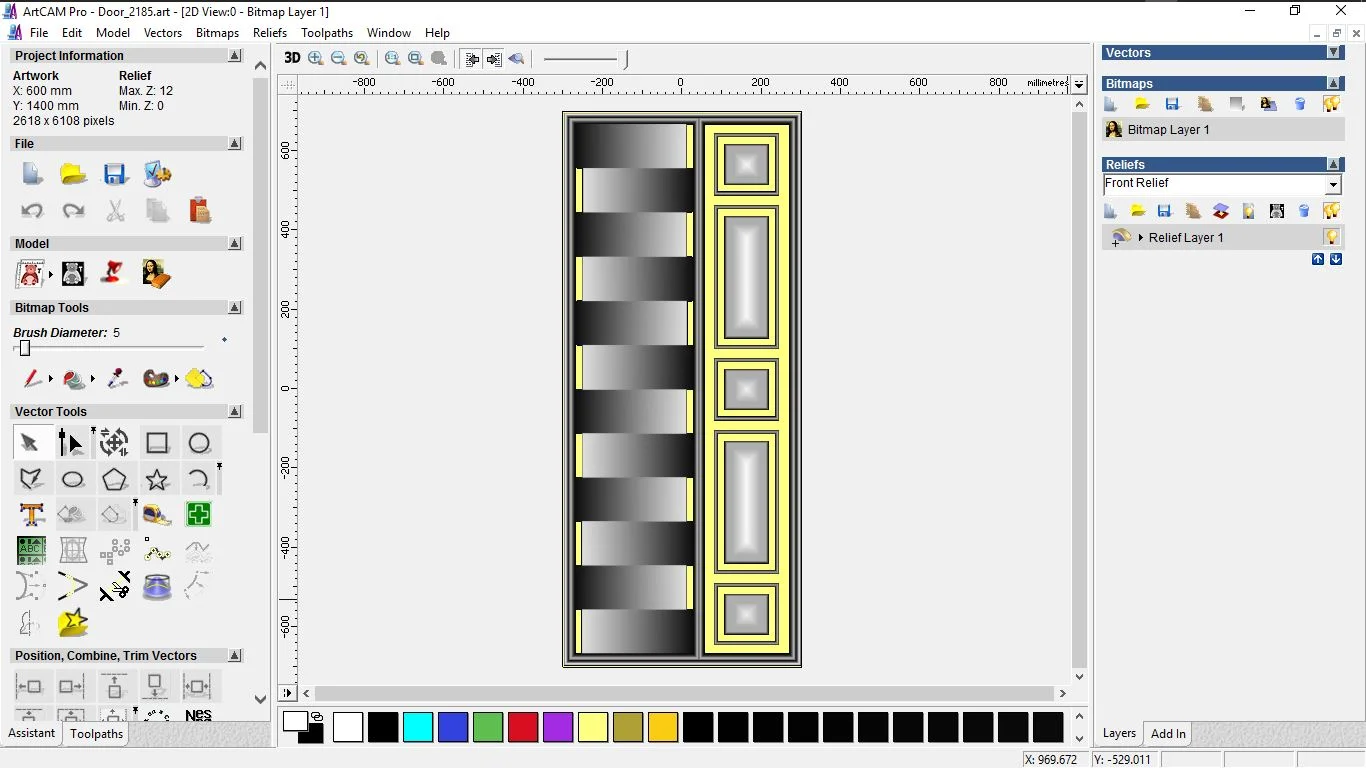
Task: Click the 3D view button
Action: [x=292, y=58]
